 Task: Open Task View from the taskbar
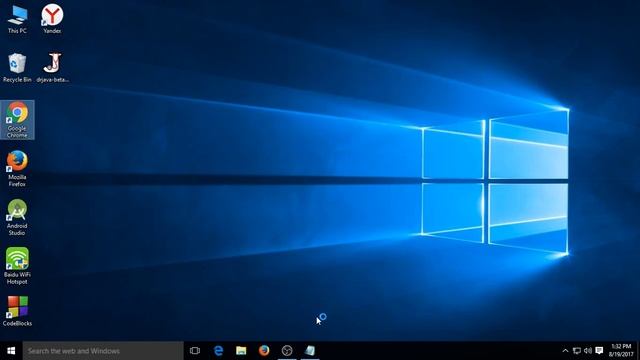tap(195, 351)
